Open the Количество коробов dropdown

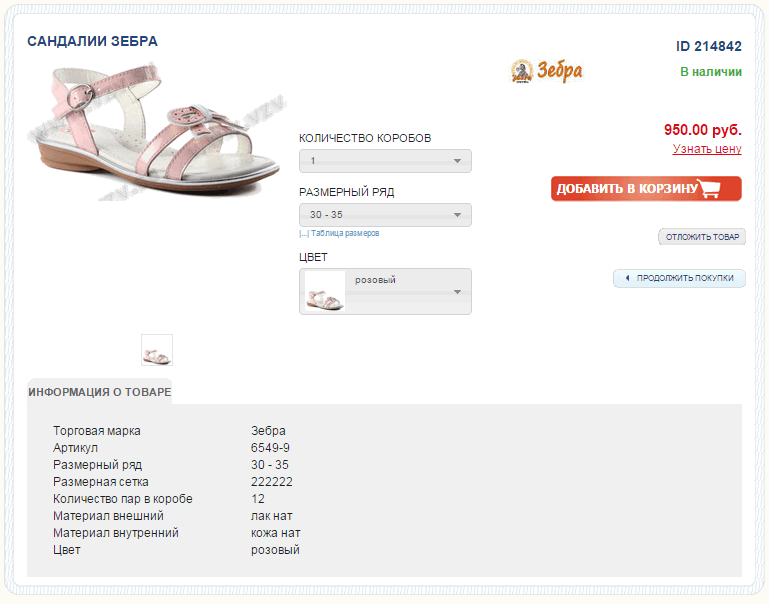[x=385, y=161]
